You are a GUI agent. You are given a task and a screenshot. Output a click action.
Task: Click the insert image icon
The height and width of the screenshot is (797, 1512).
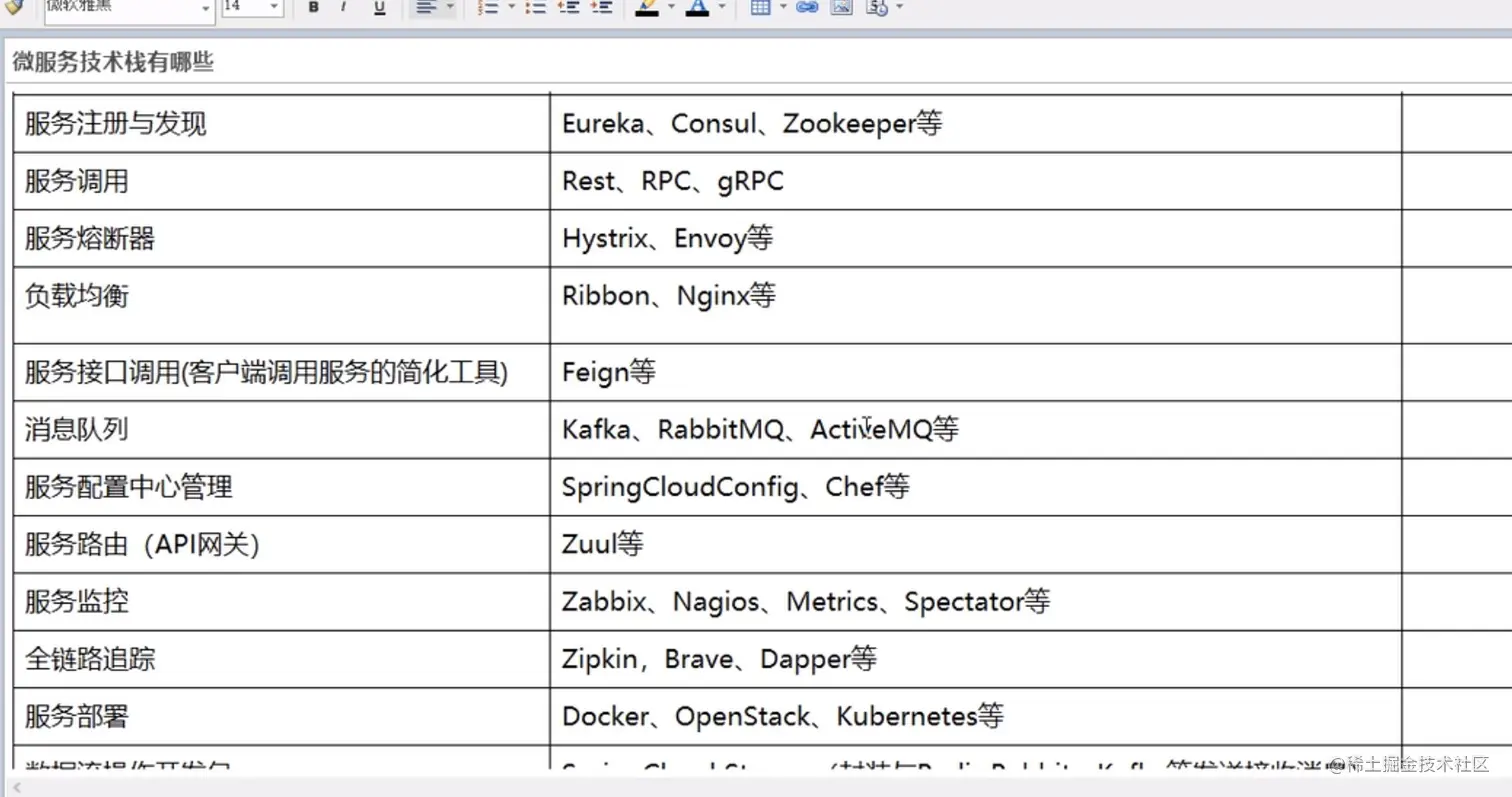[x=841, y=8]
